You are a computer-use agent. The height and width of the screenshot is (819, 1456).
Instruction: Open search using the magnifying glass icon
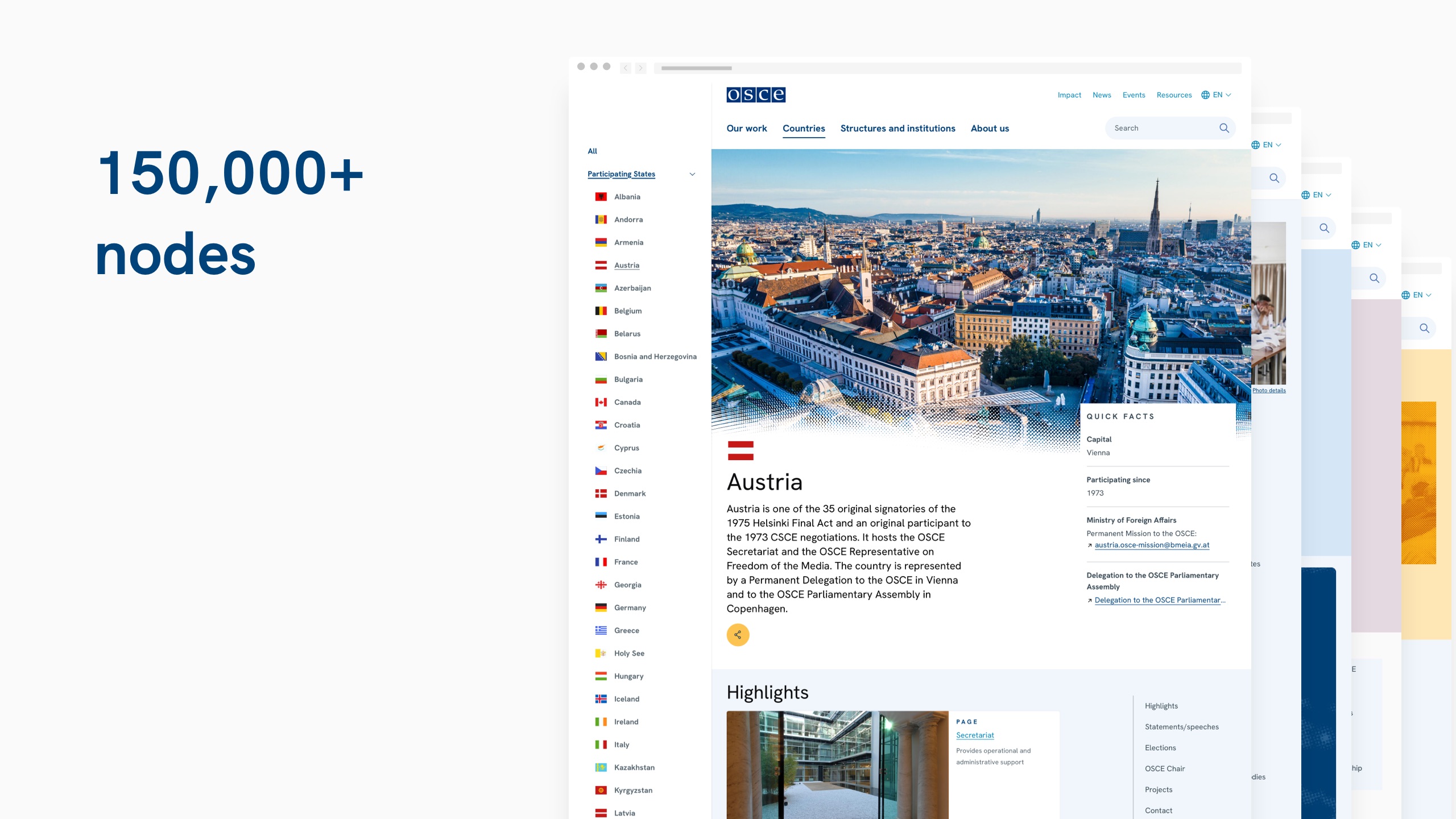(x=1223, y=128)
